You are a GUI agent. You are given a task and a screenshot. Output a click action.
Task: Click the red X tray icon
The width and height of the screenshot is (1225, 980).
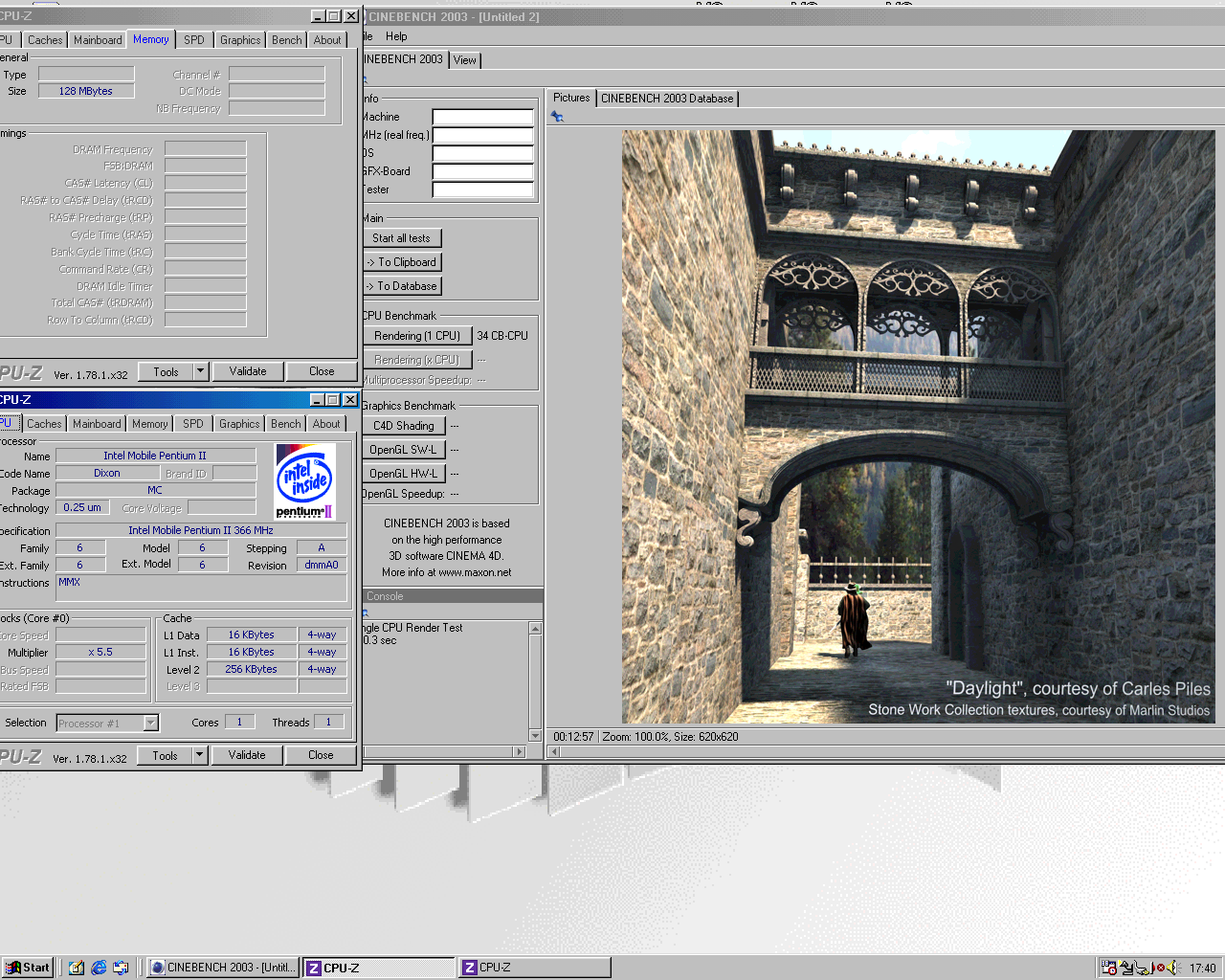point(1159,968)
